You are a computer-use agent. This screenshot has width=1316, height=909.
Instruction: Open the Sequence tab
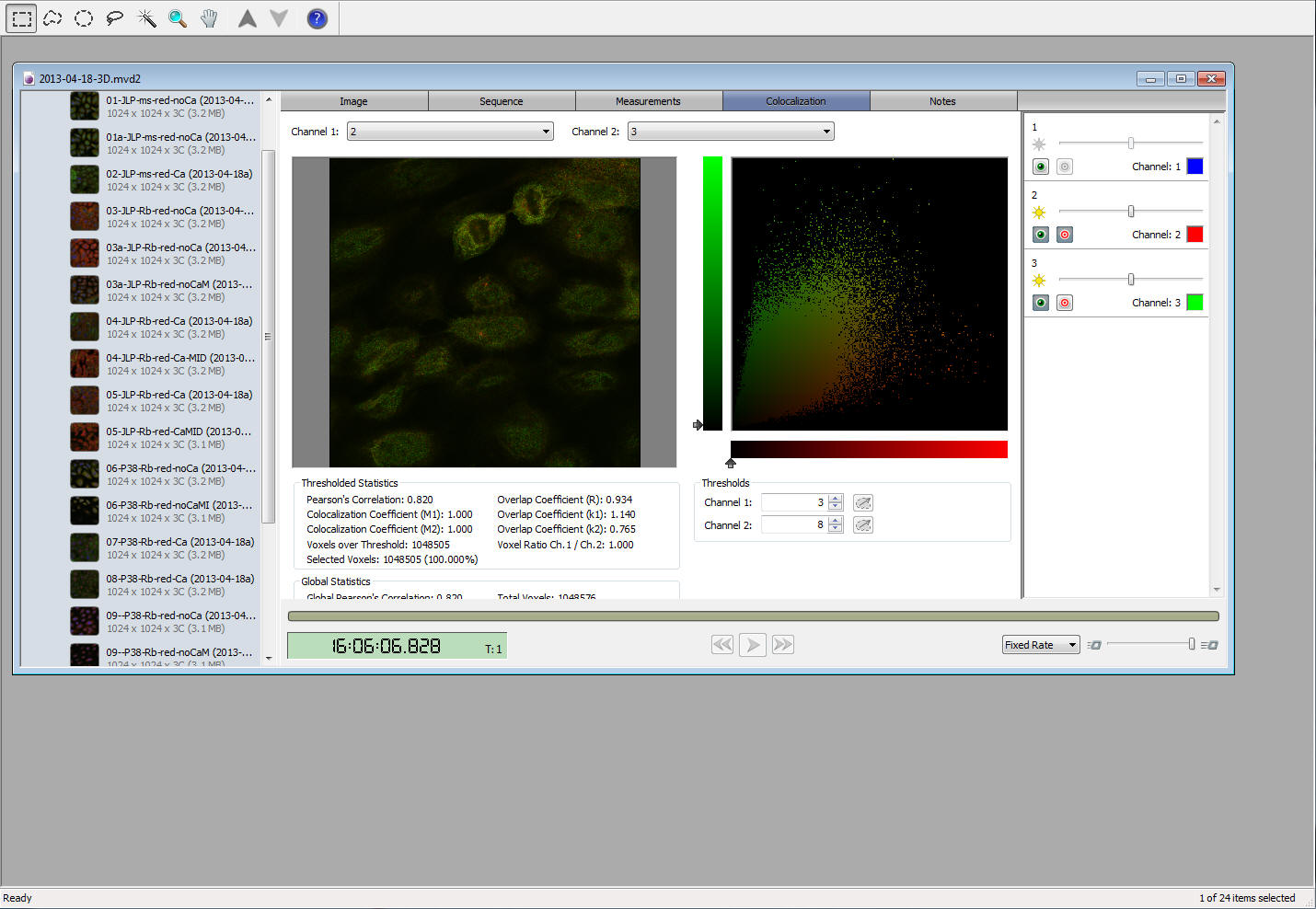pyautogui.click(x=501, y=101)
